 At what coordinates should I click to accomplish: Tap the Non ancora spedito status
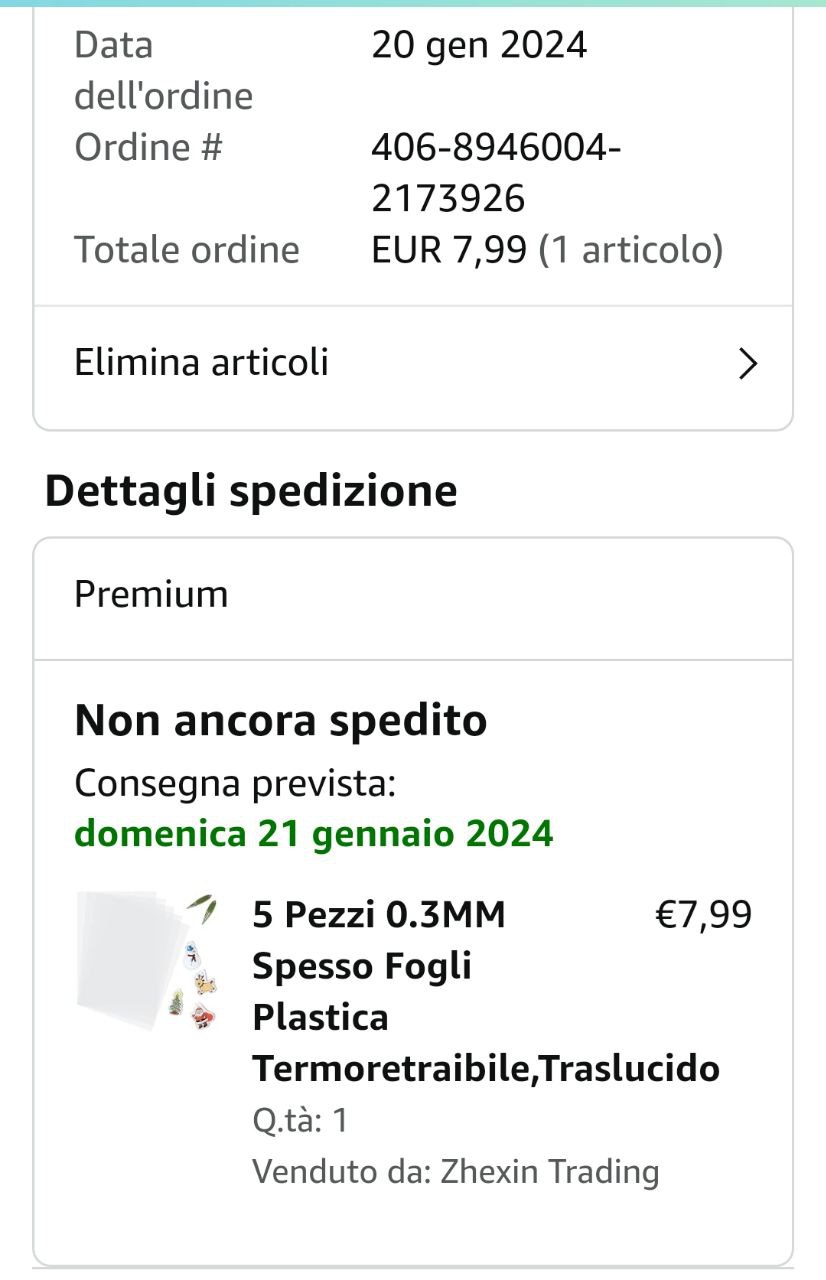[280, 720]
